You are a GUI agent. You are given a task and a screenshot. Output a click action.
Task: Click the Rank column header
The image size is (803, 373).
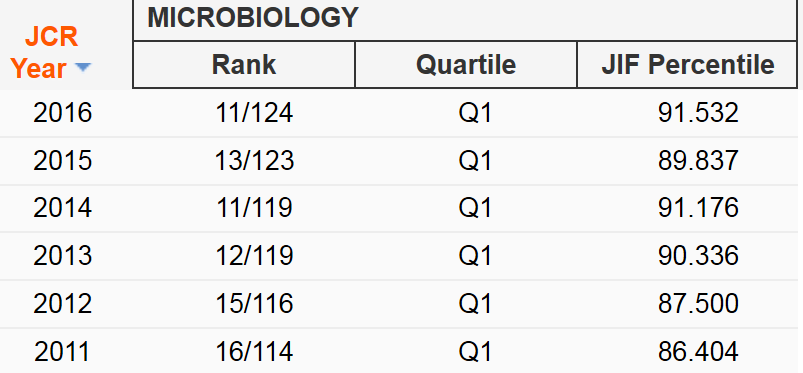click(244, 65)
